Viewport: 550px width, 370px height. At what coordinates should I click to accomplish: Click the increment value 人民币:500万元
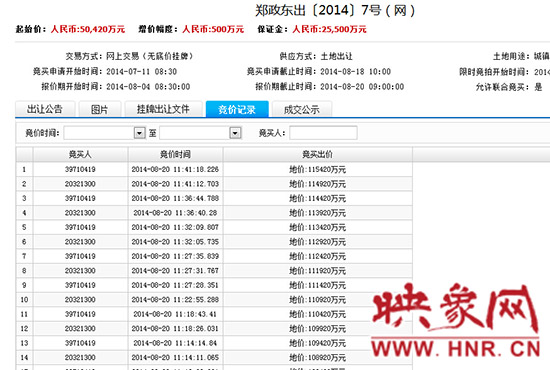(213, 29)
